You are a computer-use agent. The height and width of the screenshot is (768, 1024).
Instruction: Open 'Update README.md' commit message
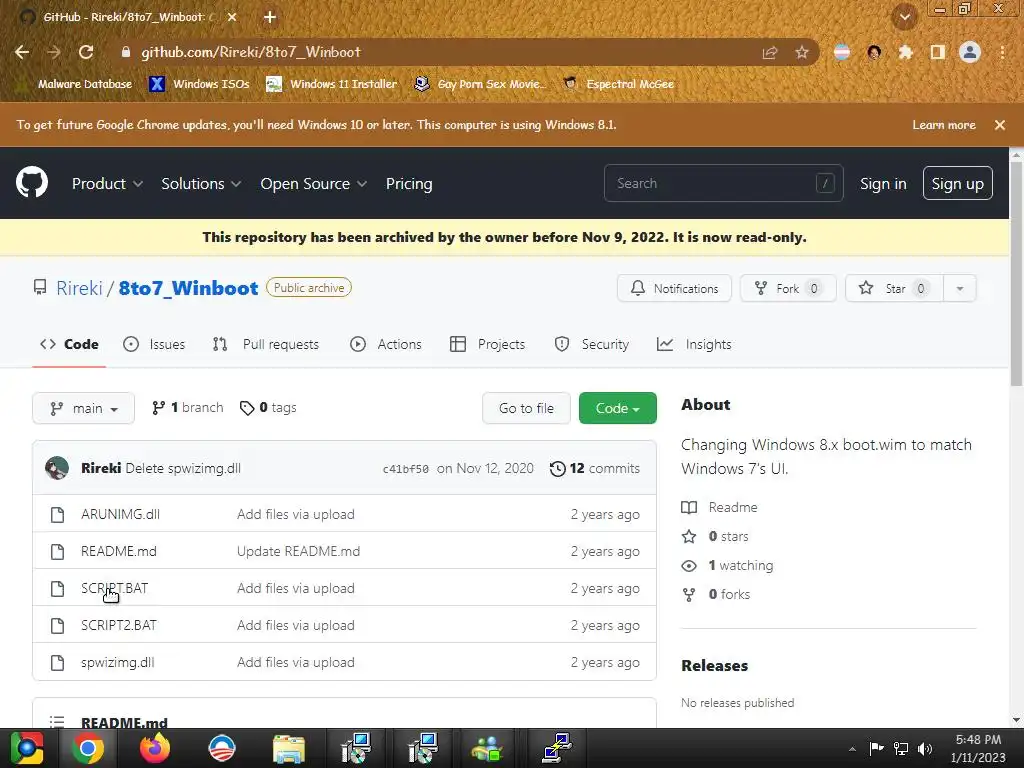pyautogui.click(x=298, y=551)
